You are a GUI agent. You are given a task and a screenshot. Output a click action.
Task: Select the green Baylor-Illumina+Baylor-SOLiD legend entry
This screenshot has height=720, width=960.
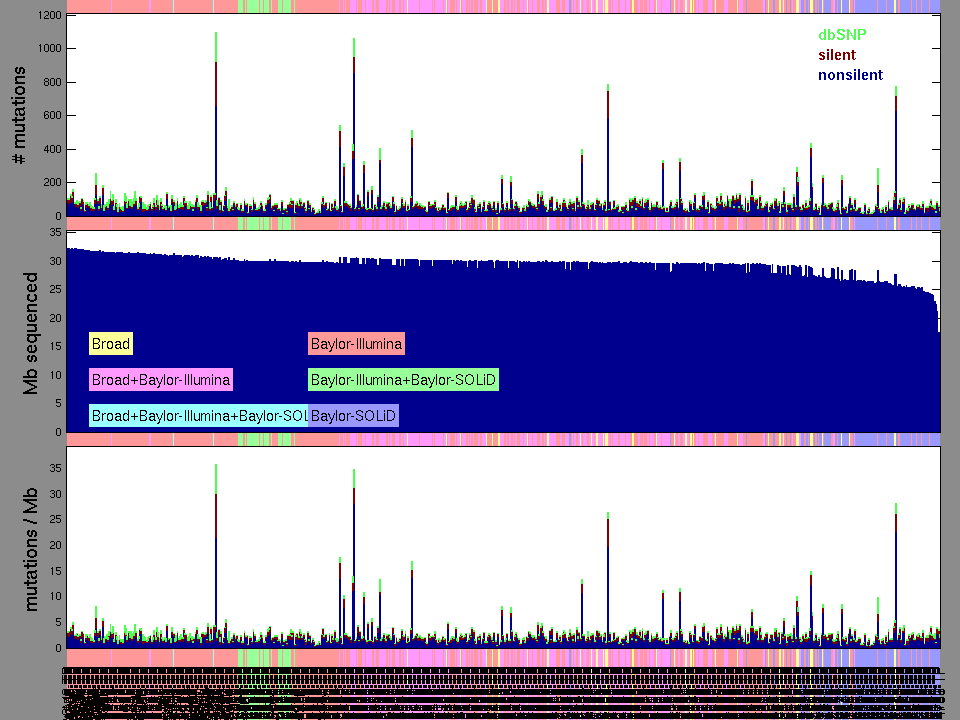[403, 380]
